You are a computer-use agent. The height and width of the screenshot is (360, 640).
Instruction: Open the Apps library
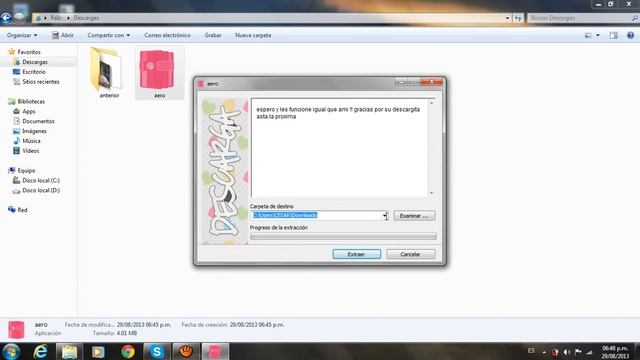tap(29, 111)
